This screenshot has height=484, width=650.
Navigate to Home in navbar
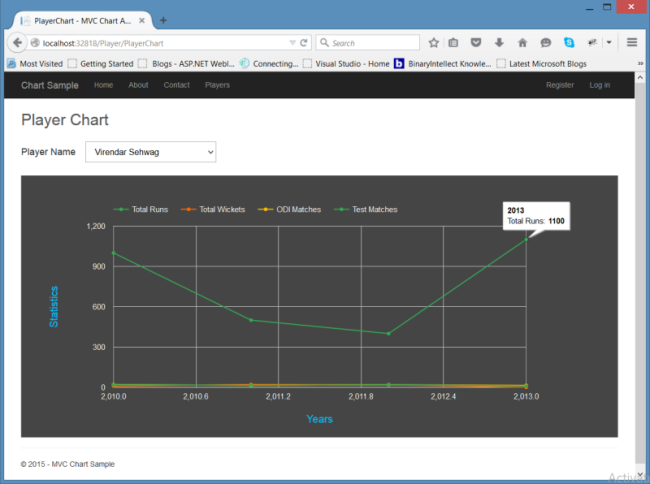pos(103,85)
